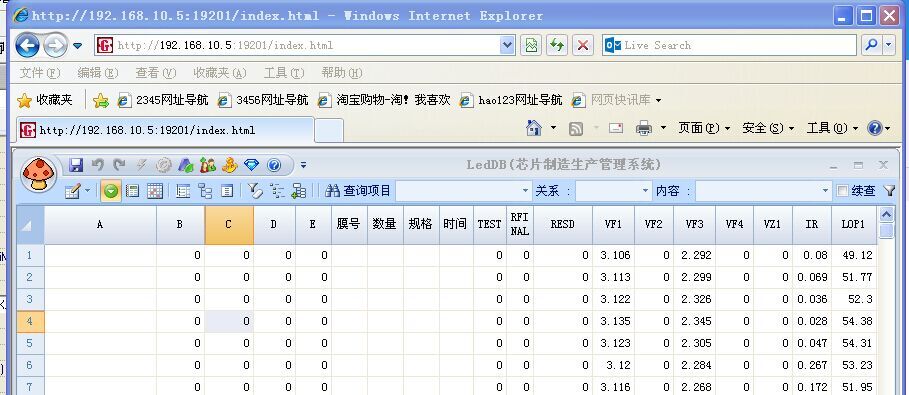This screenshot has width=909, height=395.
Task: Click the grid scrollbar up arrow
Action: 886,215
